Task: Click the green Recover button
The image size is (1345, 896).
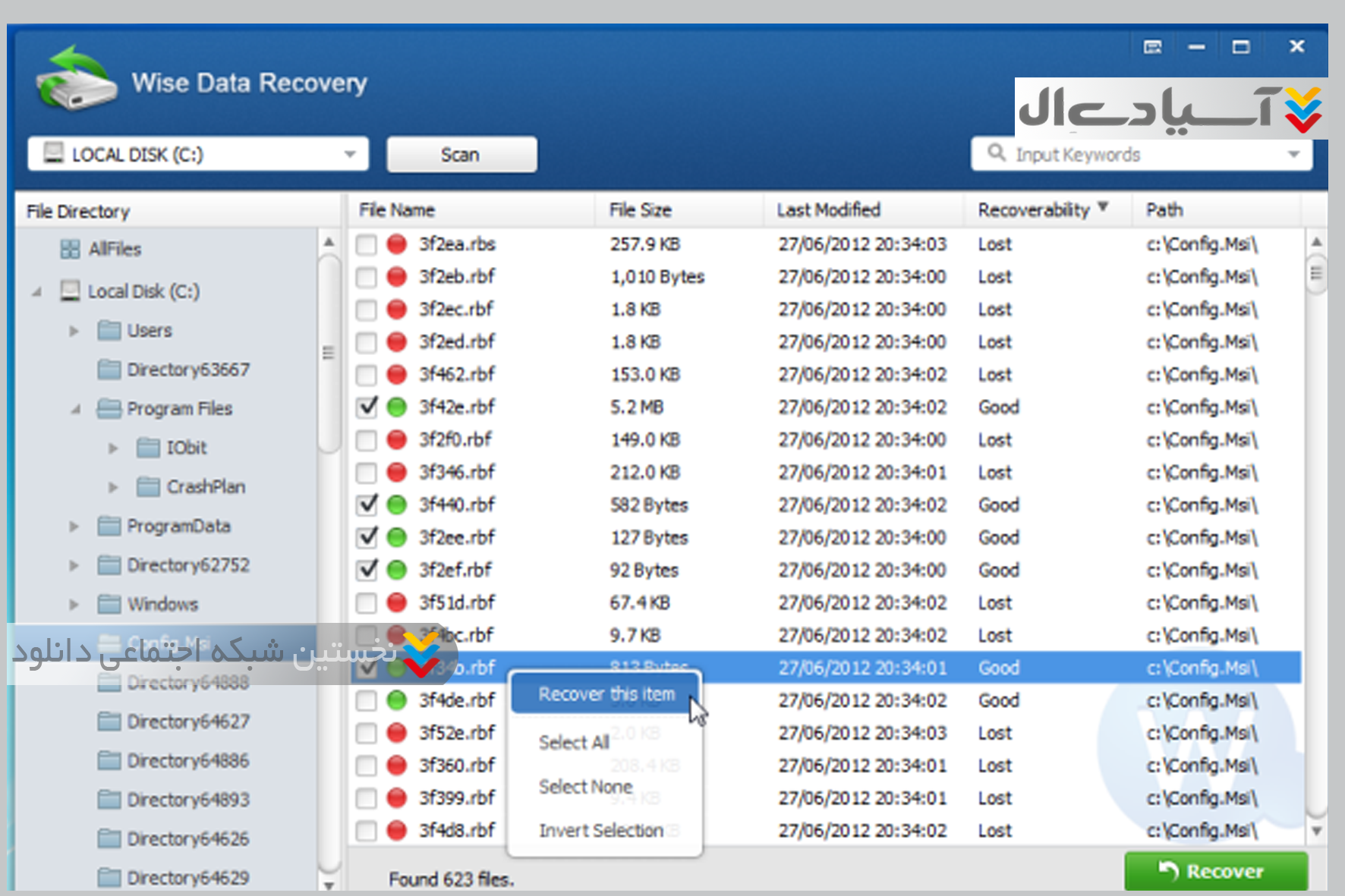Action: pos(1215,871)
